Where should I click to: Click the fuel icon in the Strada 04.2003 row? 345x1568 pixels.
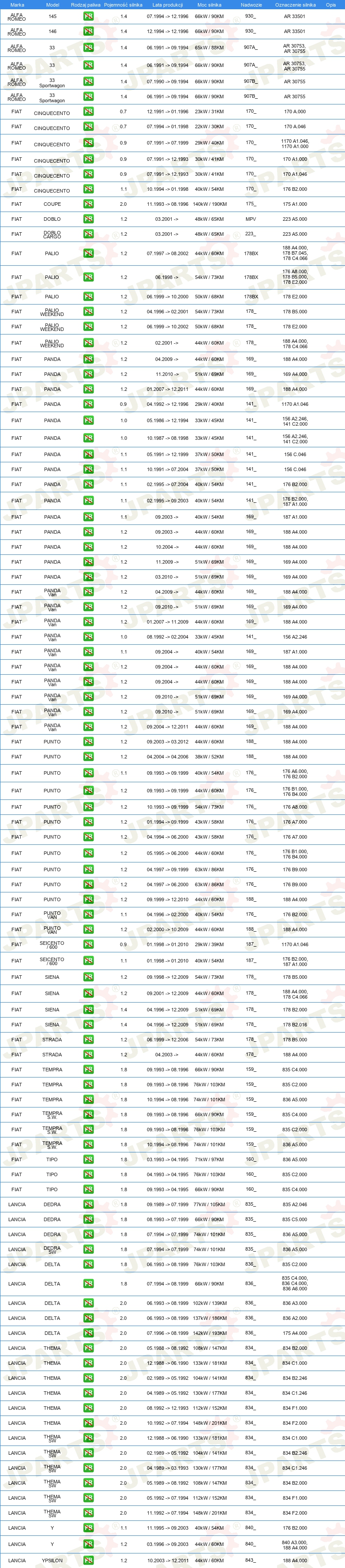(x=88, y=1054)
